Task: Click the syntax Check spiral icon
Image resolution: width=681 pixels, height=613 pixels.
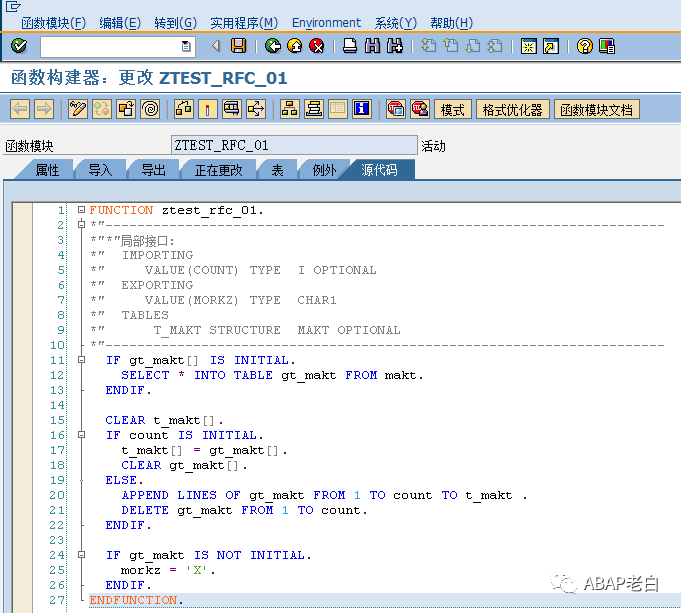Action: pyautogui.click(x=150, y=109)
